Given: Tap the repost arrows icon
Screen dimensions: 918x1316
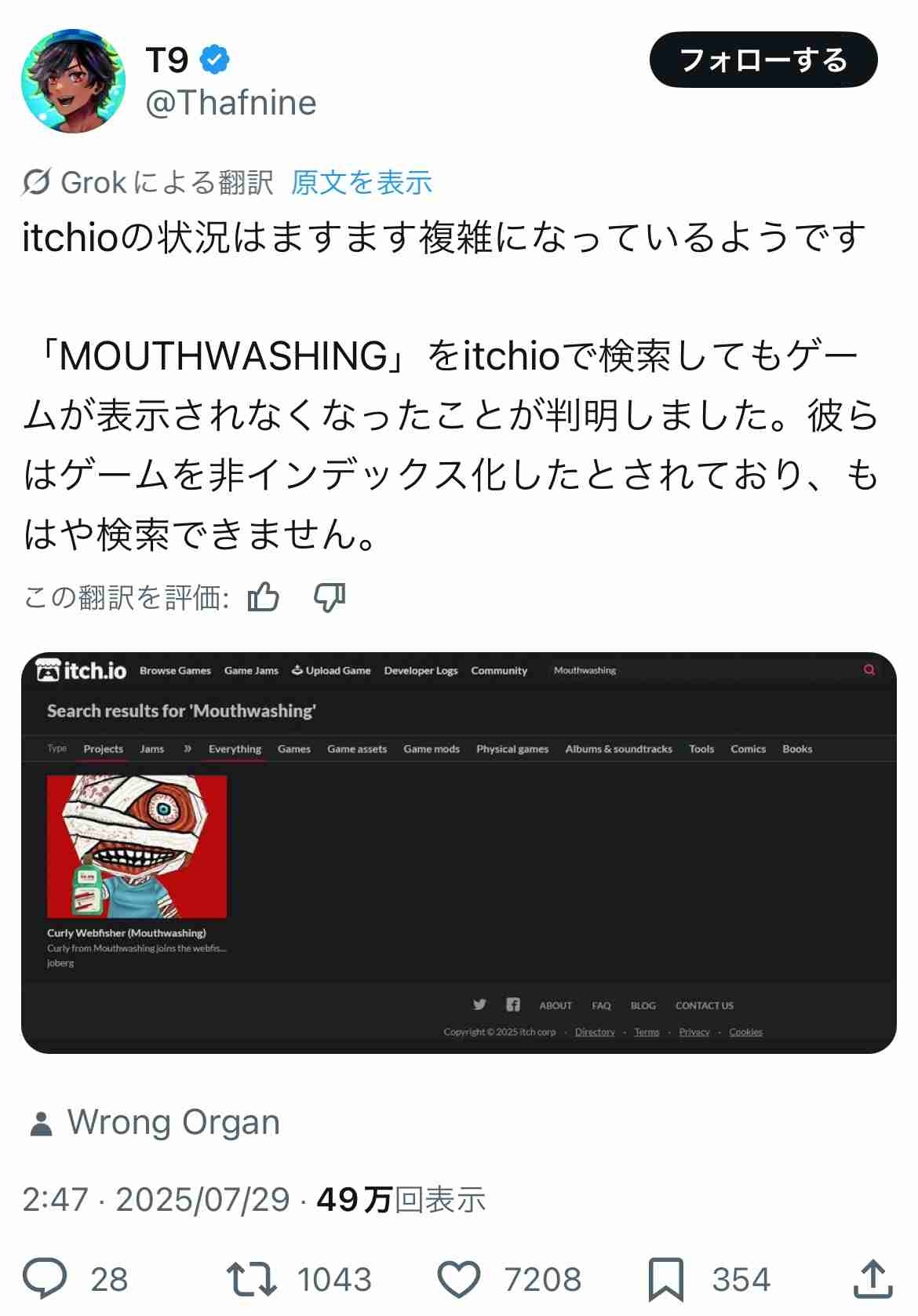Looking at the screenshot, I should 251,1279.
